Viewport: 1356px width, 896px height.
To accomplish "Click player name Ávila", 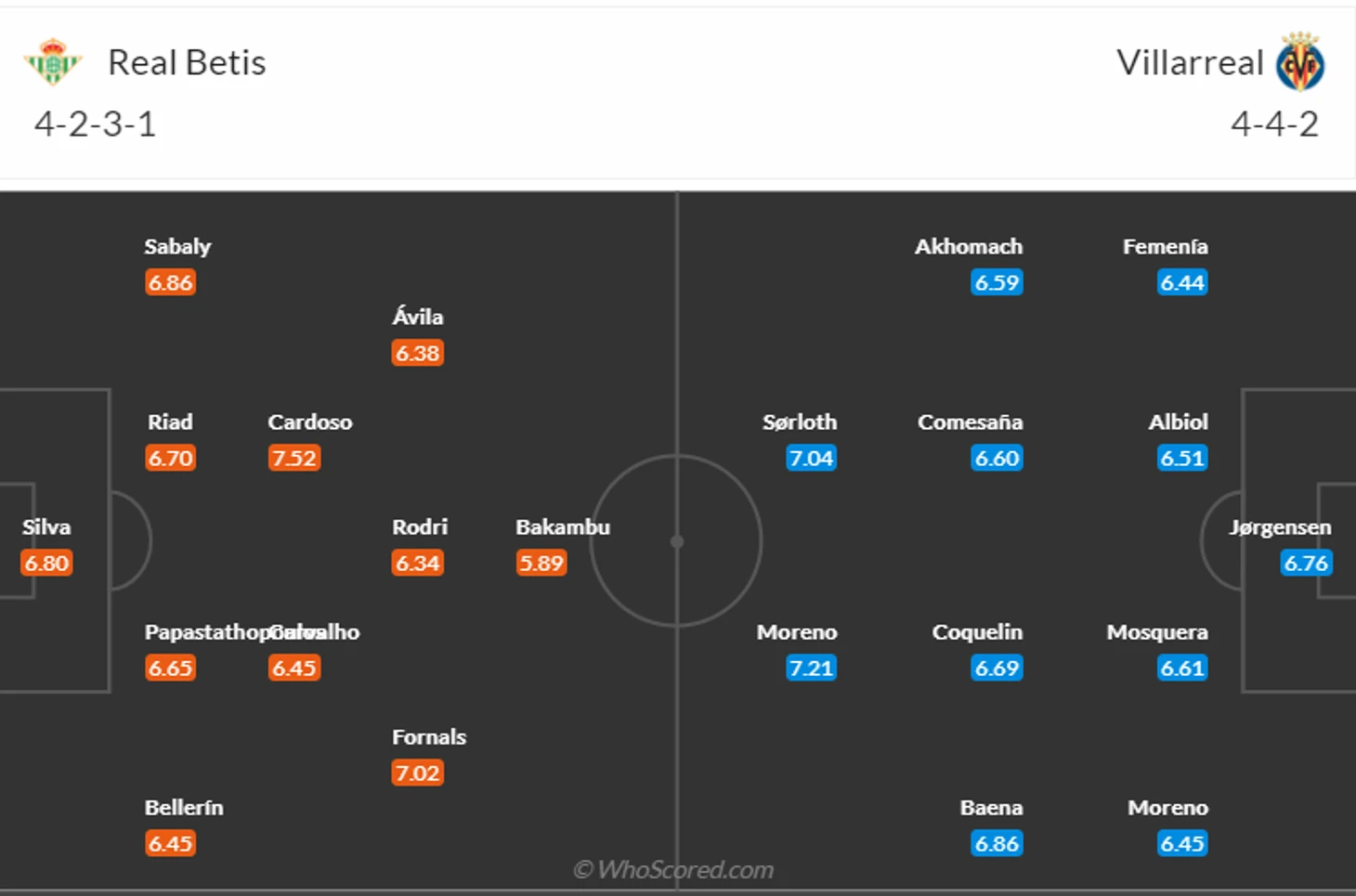I will [x=418, y=316].
